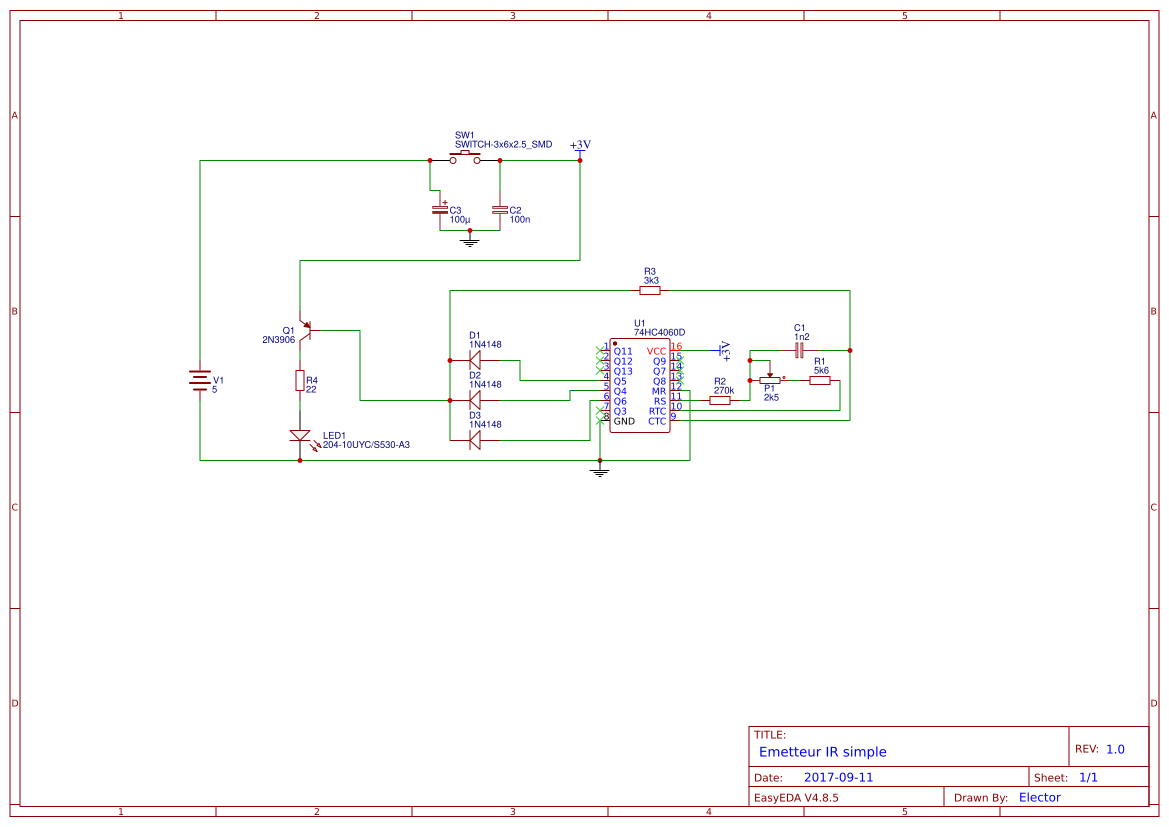This screenshot has height=827, width=1169.
Task: Click the title Emetteur IR simple
Action: 823,751
